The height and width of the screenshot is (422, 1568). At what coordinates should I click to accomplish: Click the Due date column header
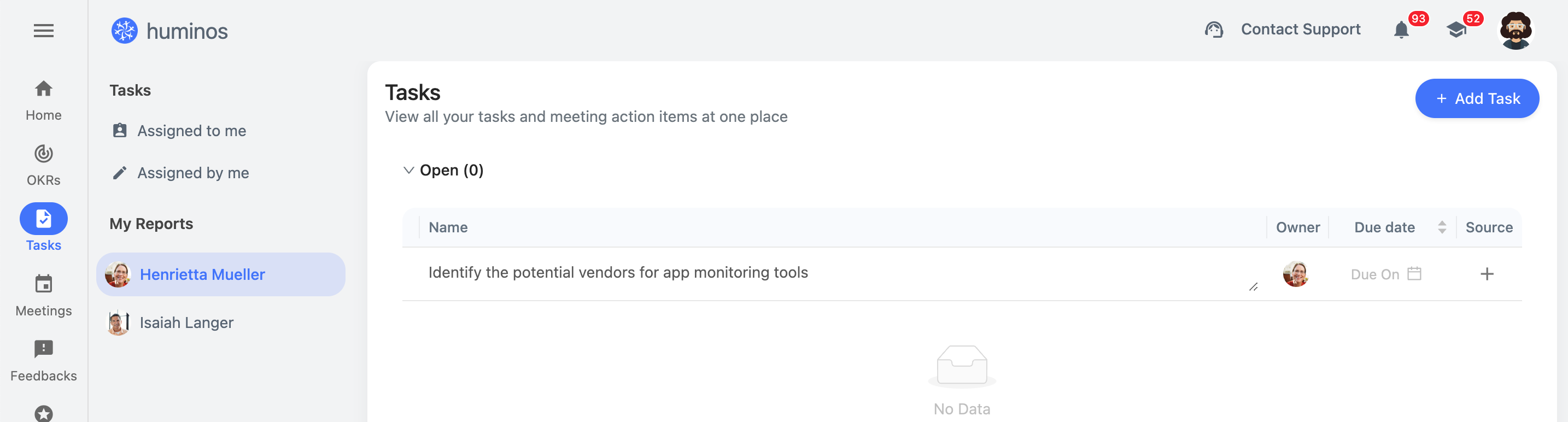click(1384, 227)
